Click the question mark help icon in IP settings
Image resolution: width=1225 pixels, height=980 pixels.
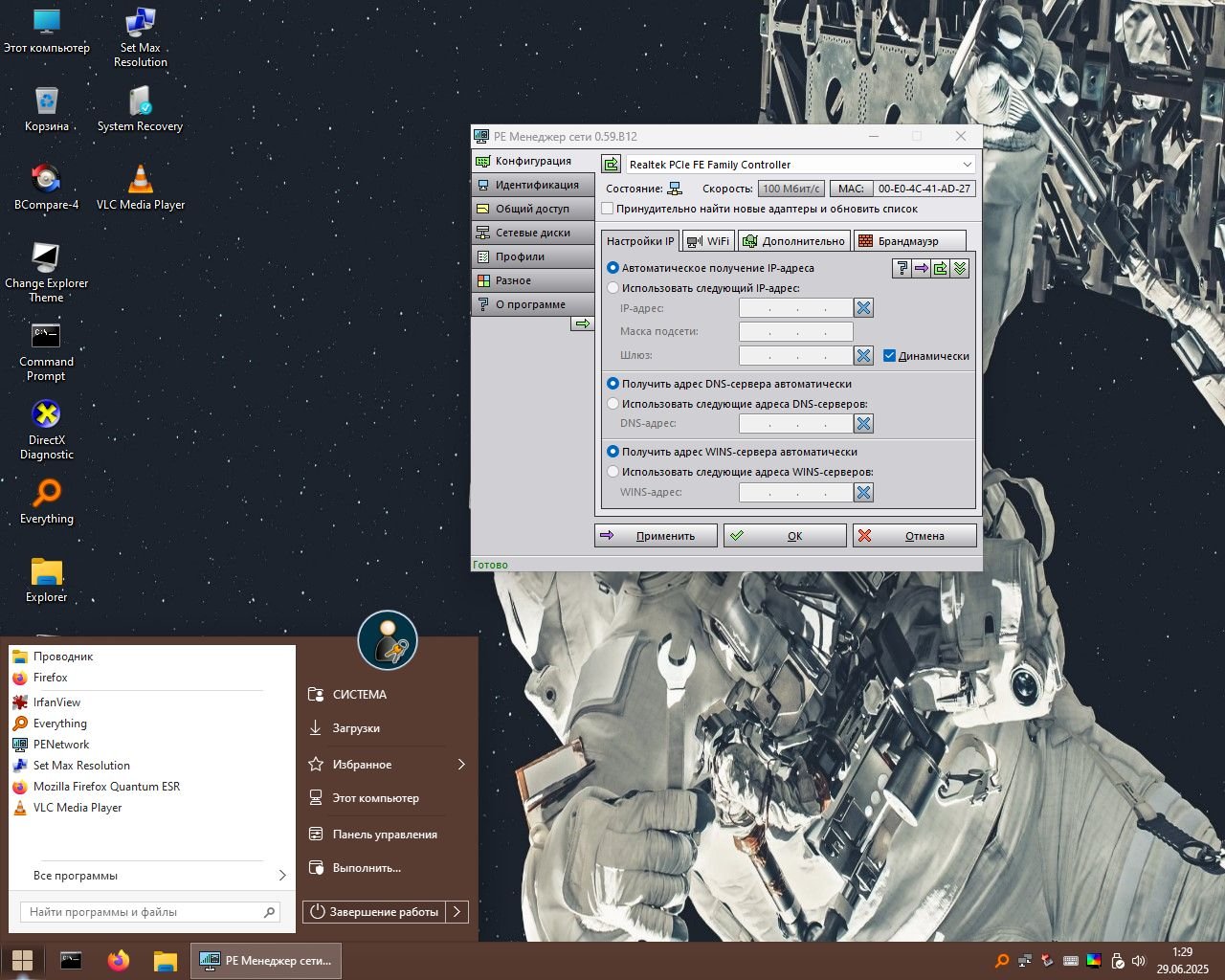(x=902, y=269)
